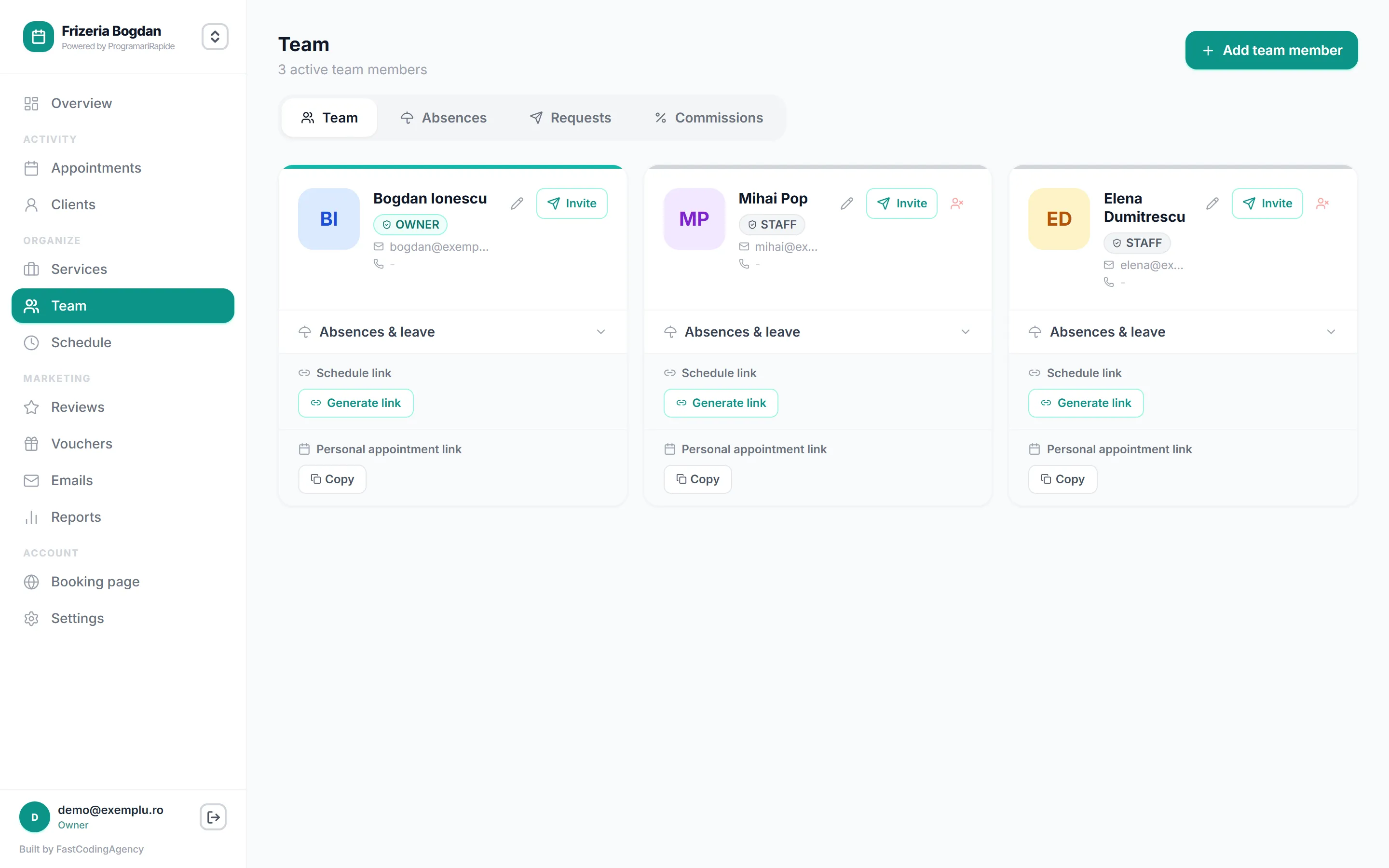Go to Vouchers in the sidebar

click(123, 444)
